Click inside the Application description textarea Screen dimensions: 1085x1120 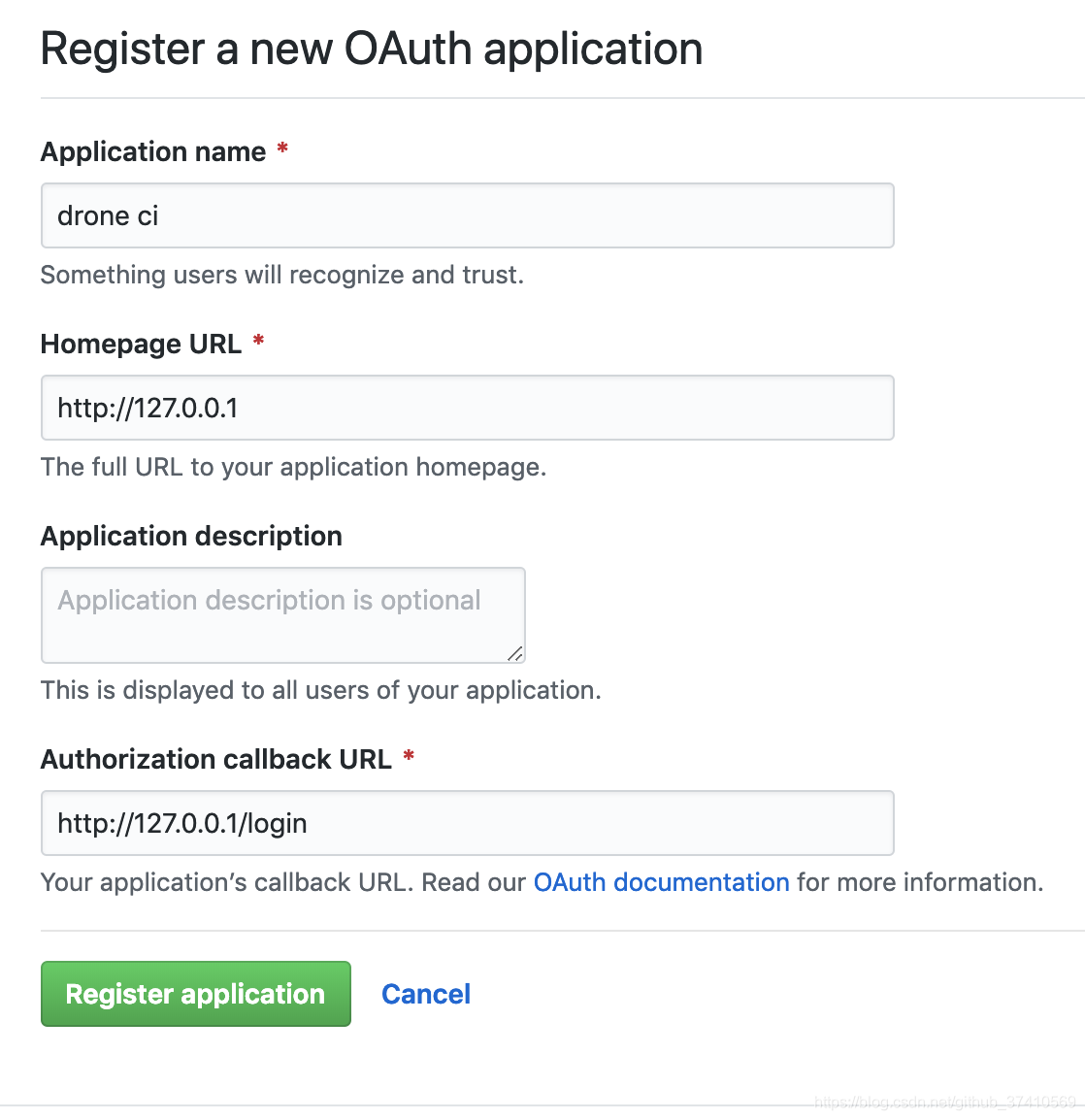[282, 615]
